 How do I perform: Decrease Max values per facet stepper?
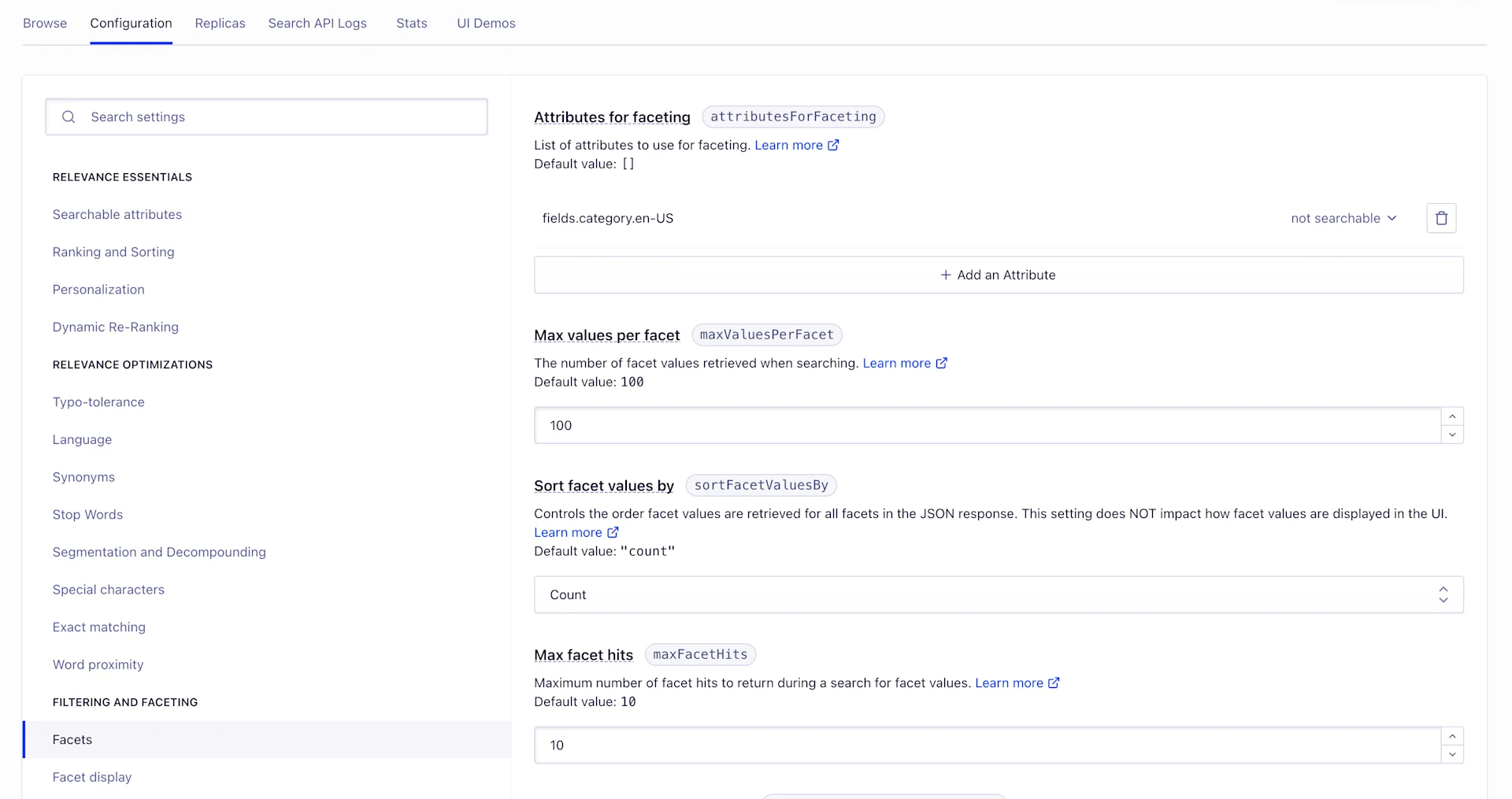[1452, 435]
